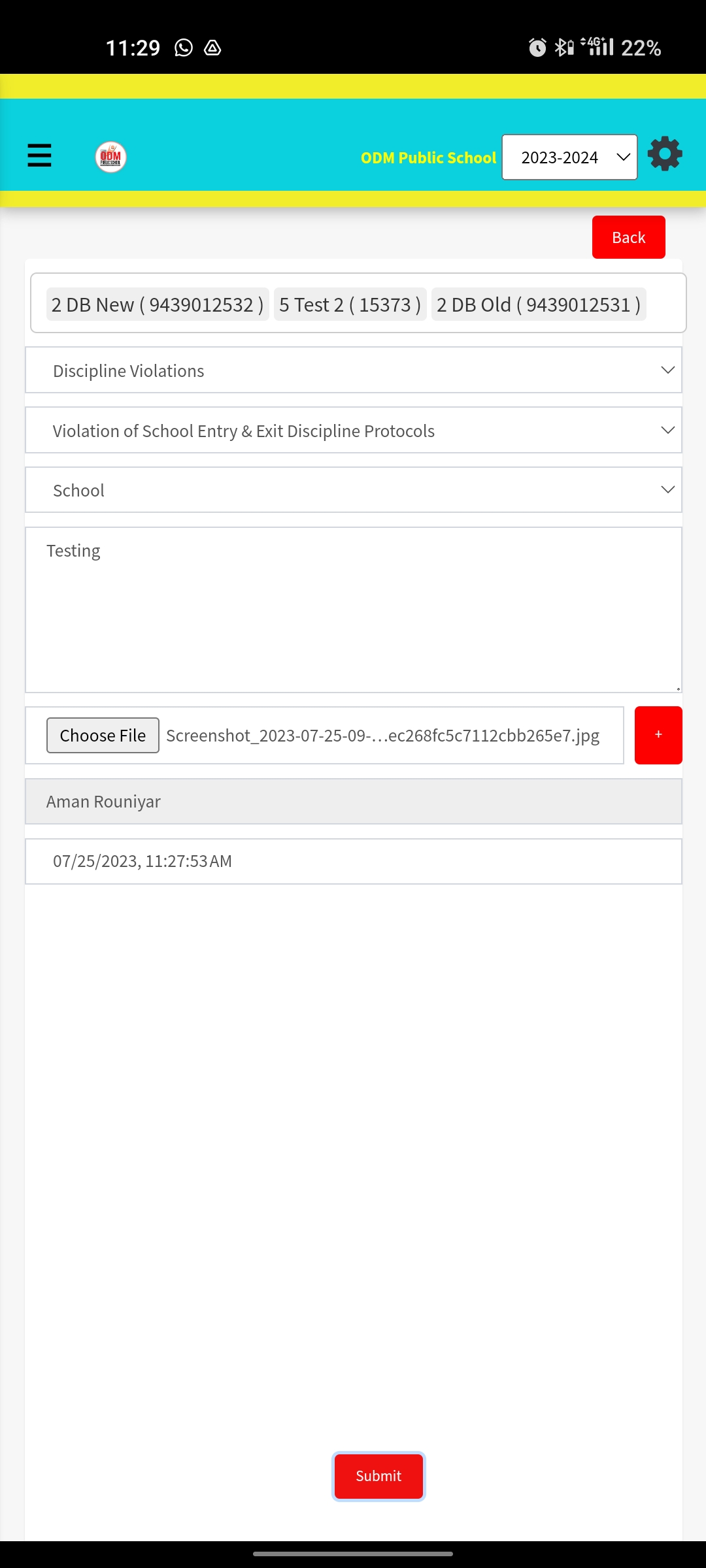Click the date and time field
Viewport: 706px width, 1568px height.
pos(354,861)
